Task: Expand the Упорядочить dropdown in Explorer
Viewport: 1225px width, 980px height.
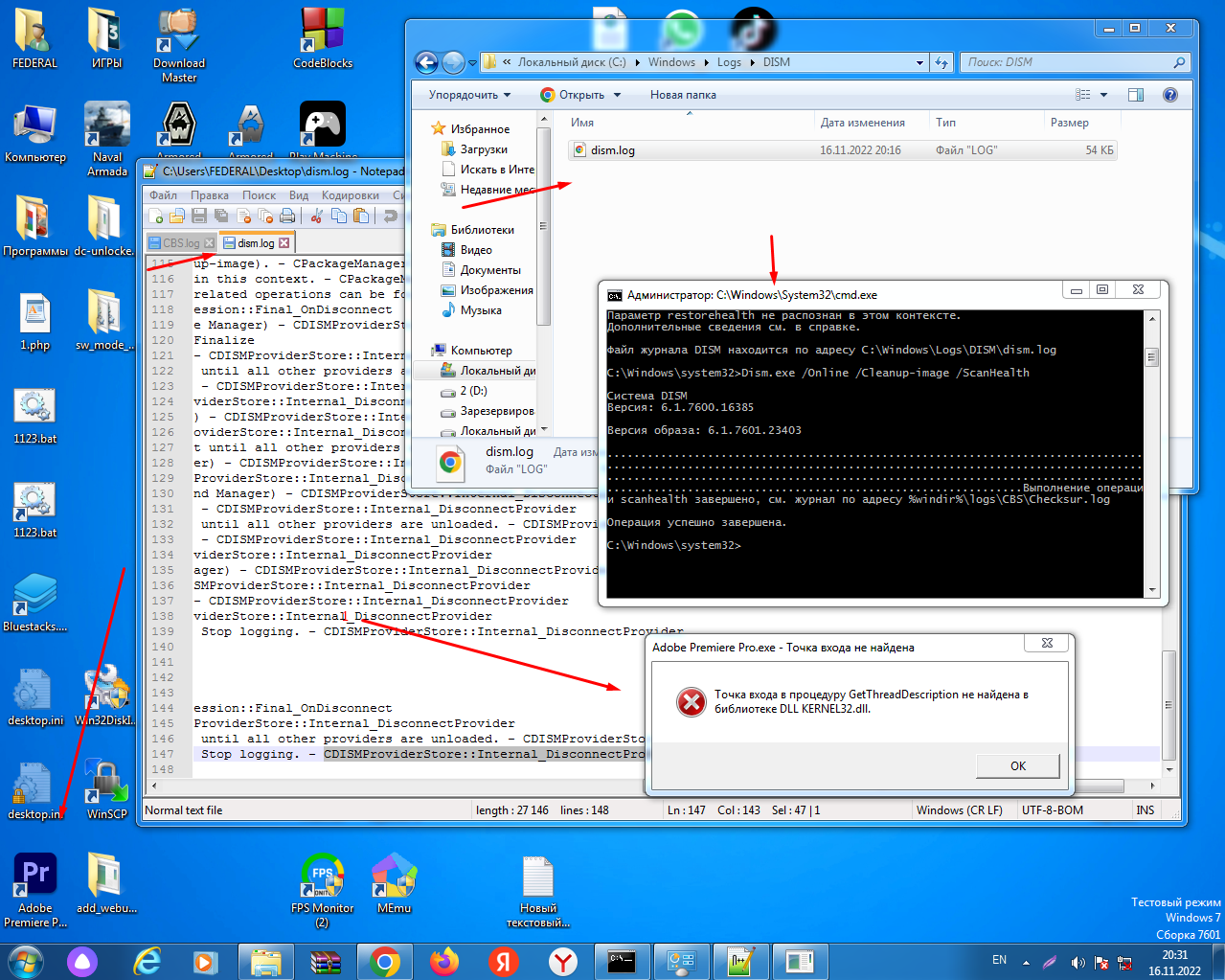Action: click(x=469, y=95)
